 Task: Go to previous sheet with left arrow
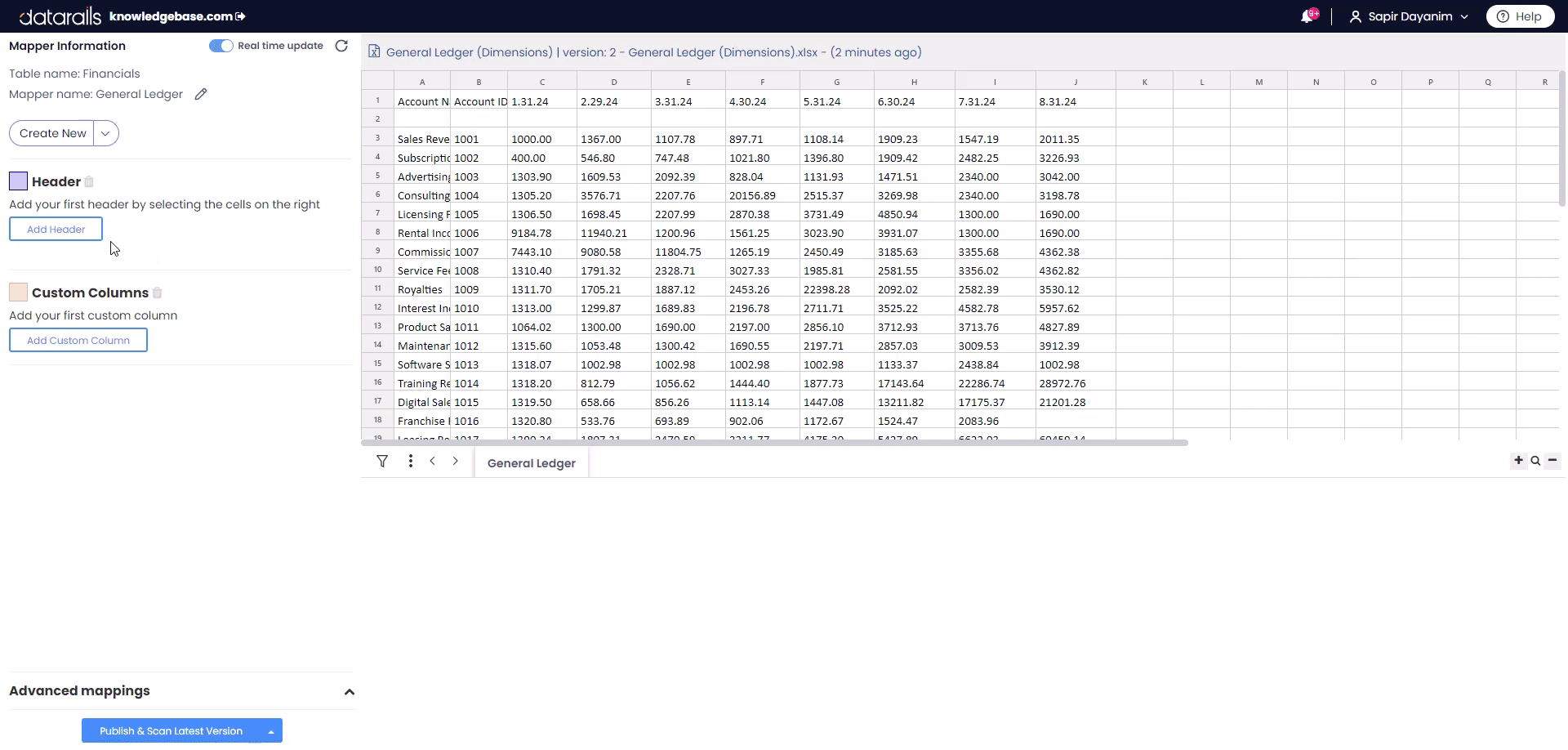(x=433, y=462)
